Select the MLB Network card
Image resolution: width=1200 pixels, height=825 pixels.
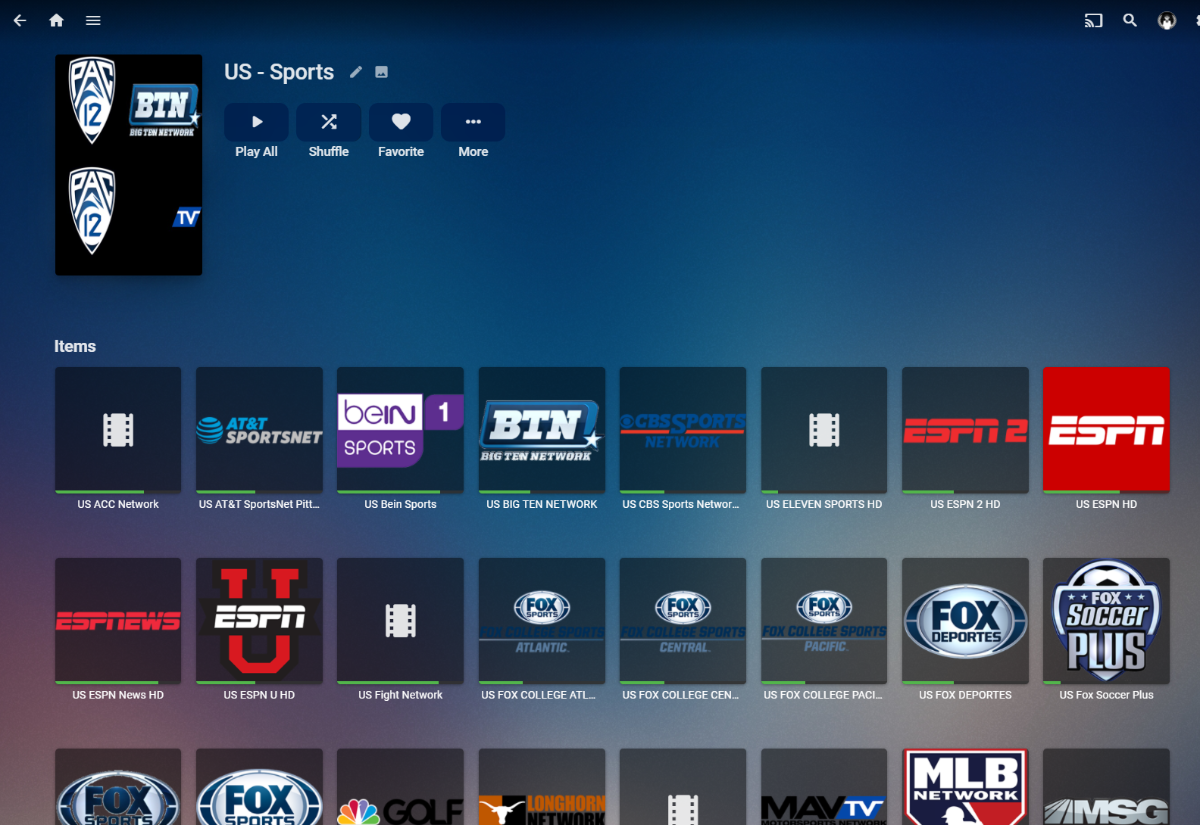[965, 787]
